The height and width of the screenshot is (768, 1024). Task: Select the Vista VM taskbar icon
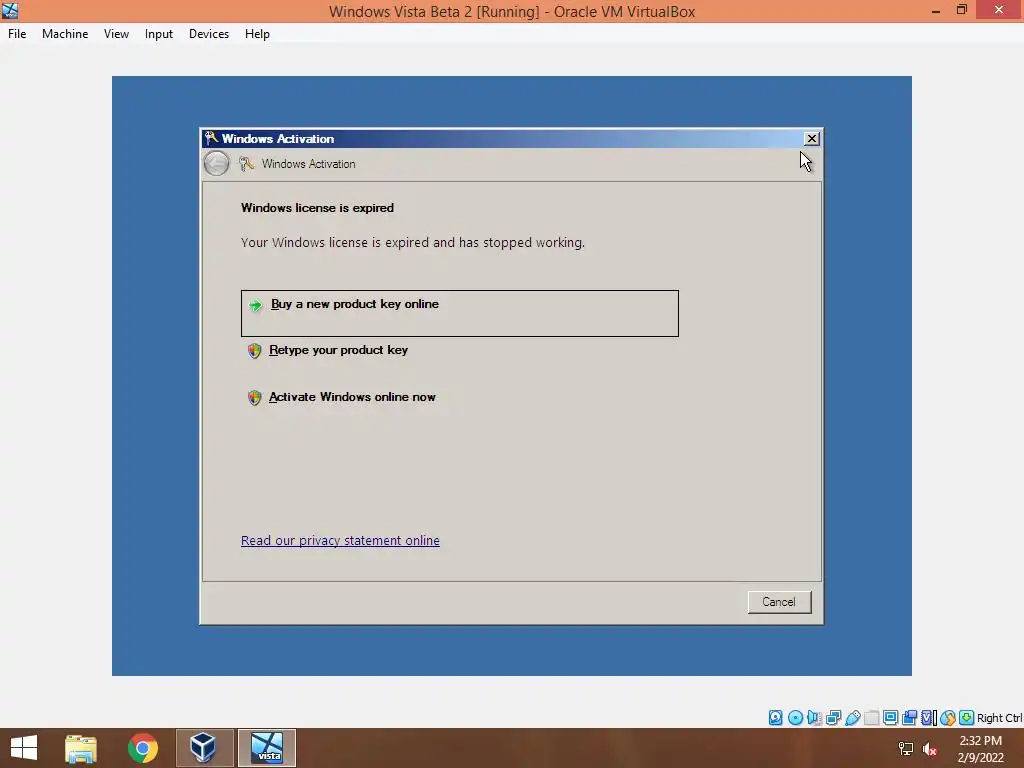[267, 748]
